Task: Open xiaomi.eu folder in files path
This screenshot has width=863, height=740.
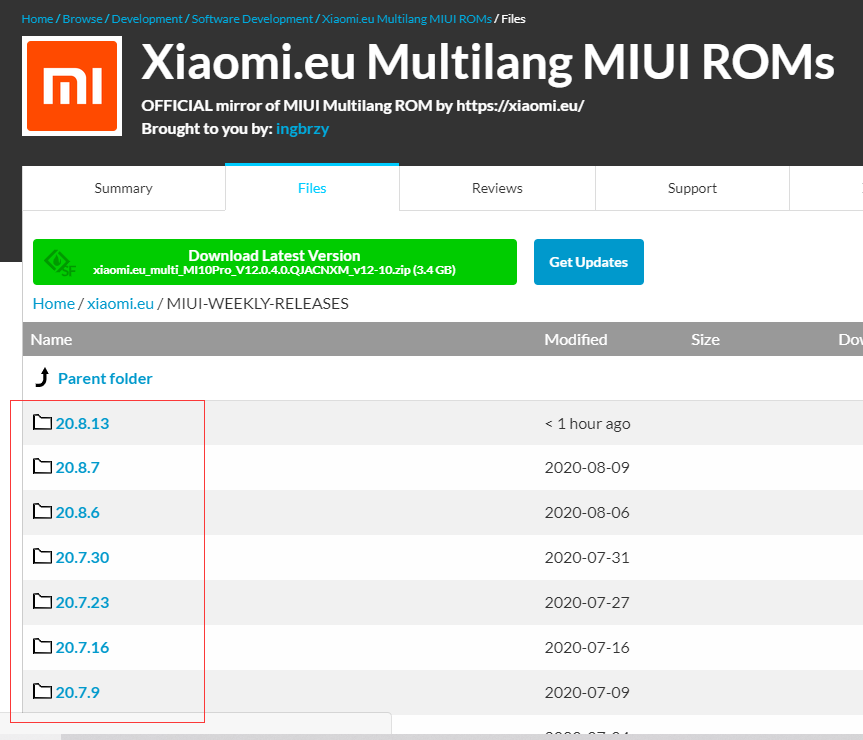Action: pyautogui.click(x=121, y=304)
